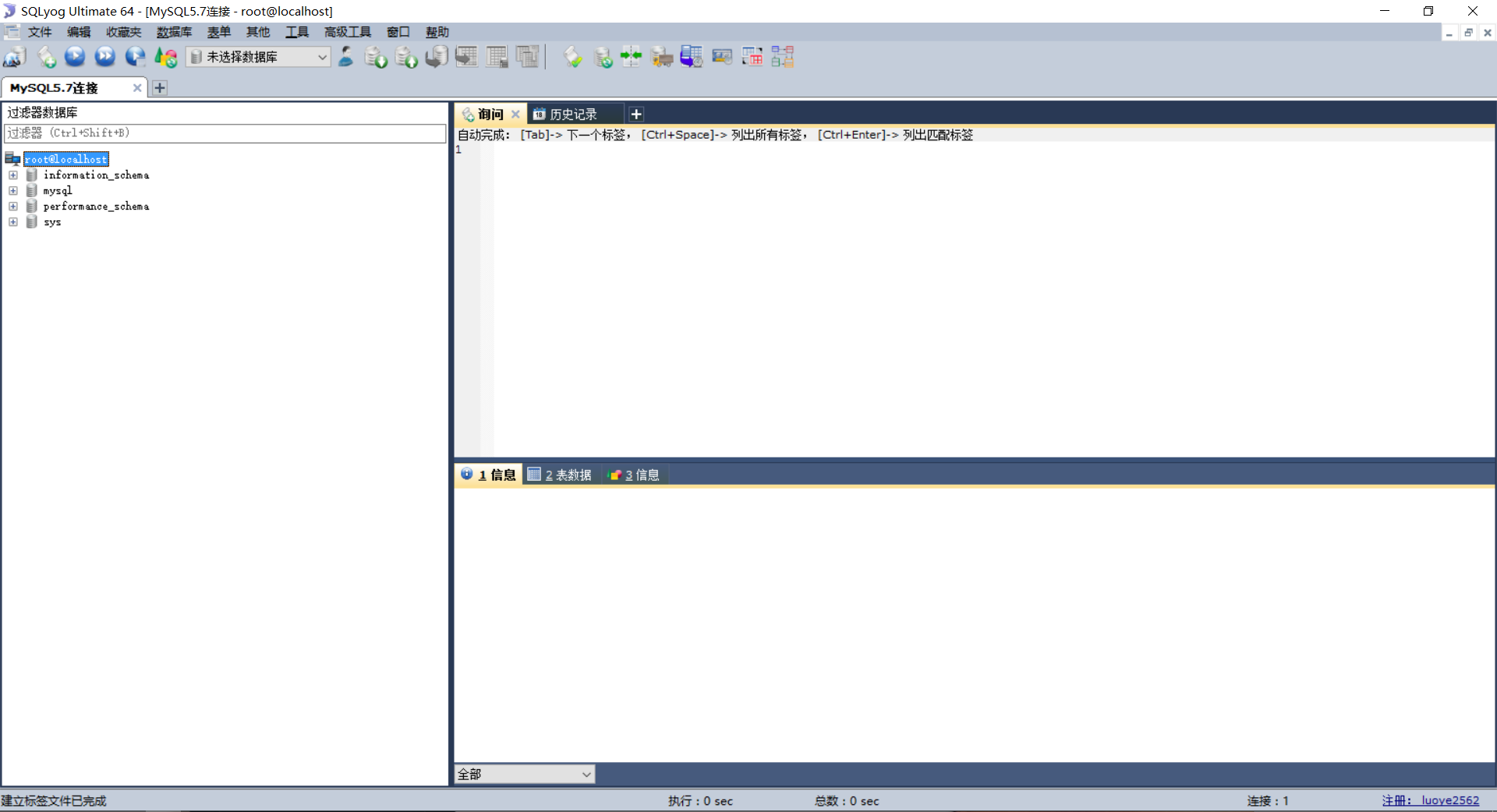Close the 询问 query tab

coord(515,115)
